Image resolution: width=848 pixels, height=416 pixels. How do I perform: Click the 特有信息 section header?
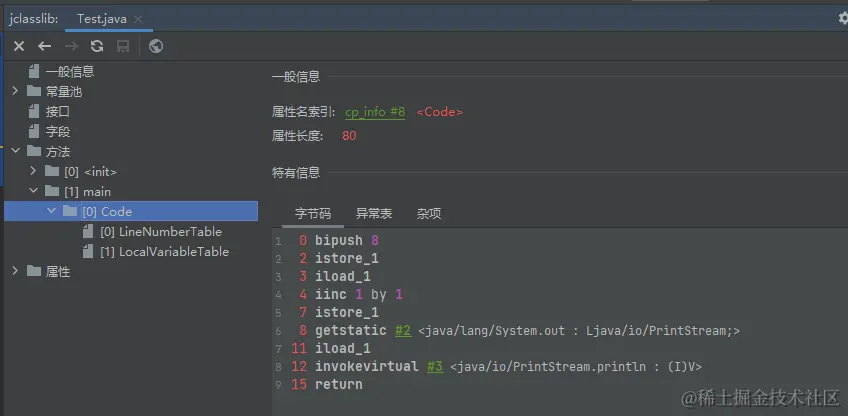click(296, 173)
